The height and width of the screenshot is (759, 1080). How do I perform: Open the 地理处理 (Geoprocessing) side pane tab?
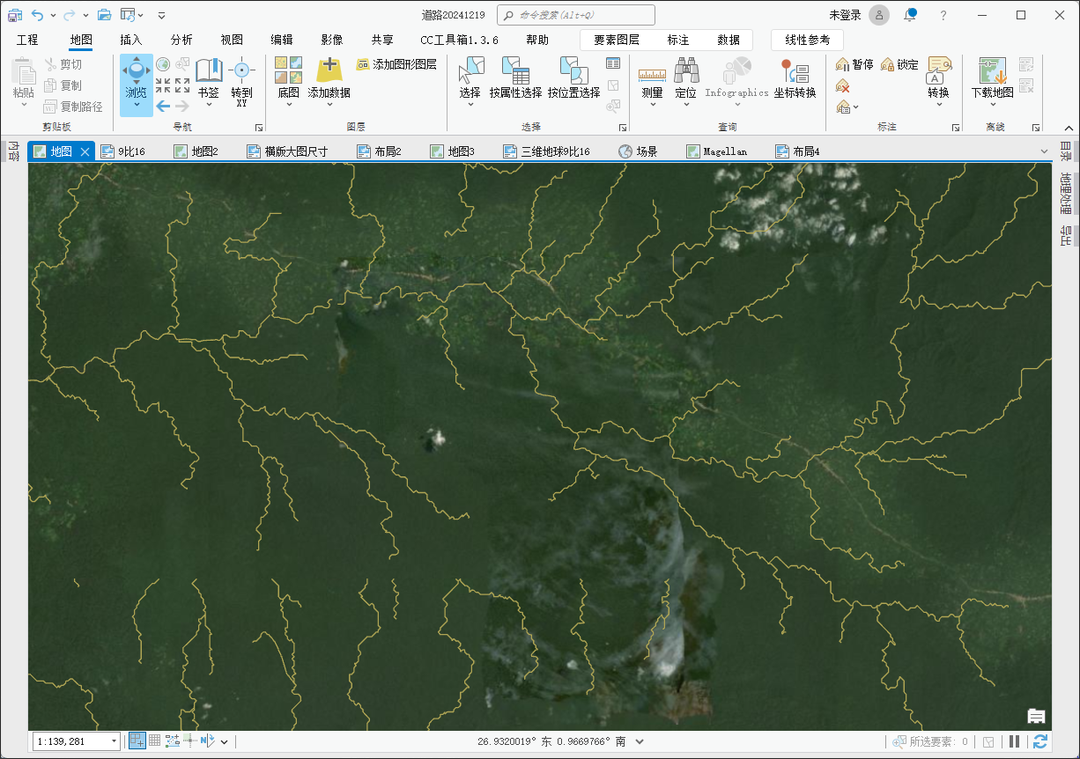pos(1066,193)
